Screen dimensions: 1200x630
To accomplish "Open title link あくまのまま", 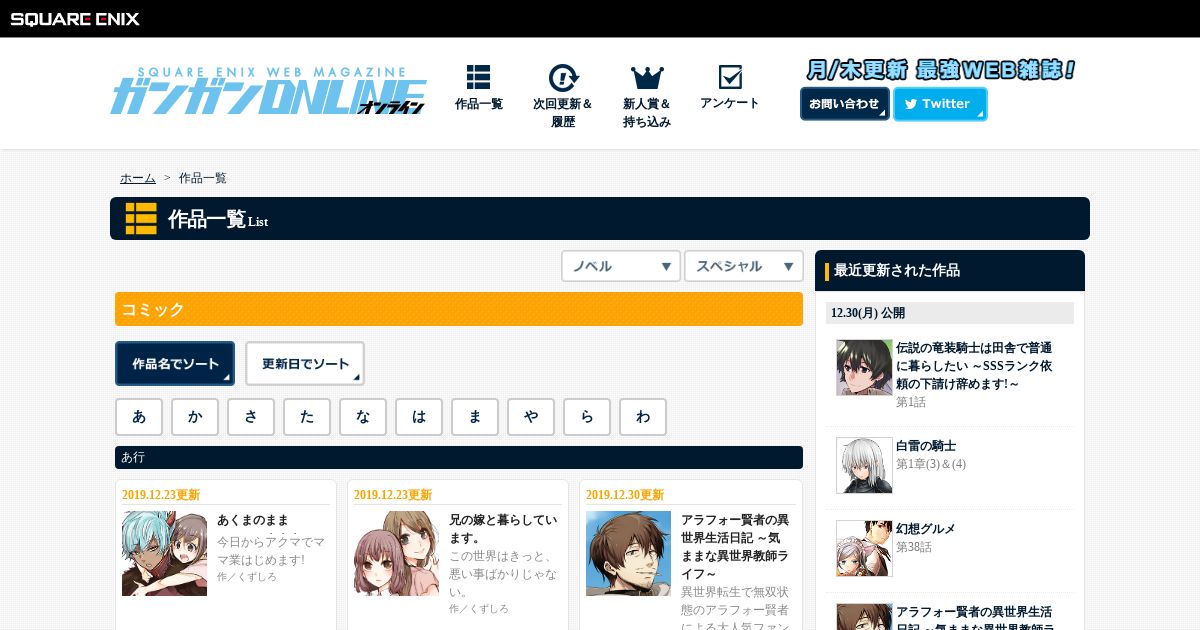I will point(253,520).
